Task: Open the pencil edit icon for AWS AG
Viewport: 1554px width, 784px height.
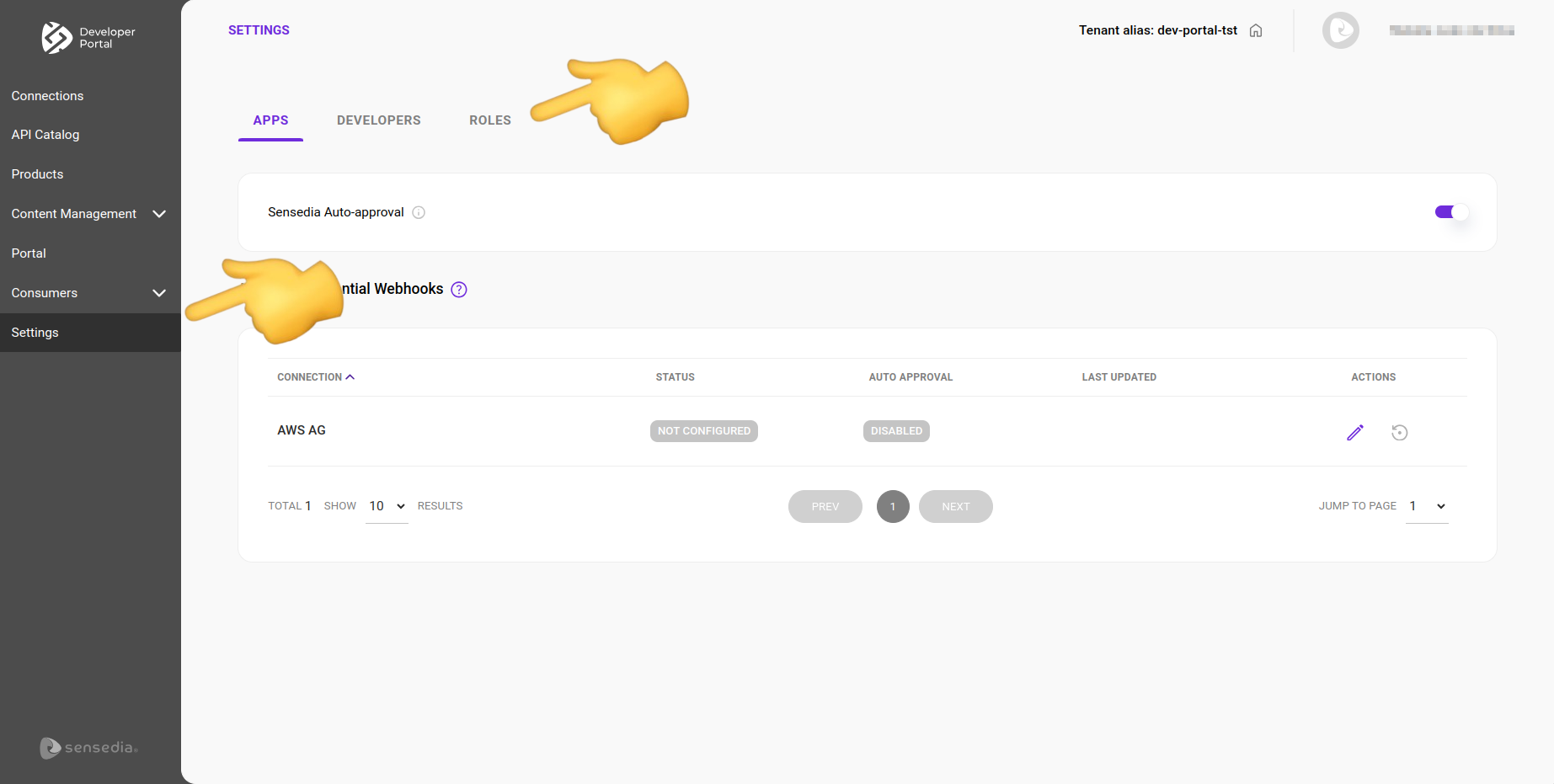Action: point(1354,432)
